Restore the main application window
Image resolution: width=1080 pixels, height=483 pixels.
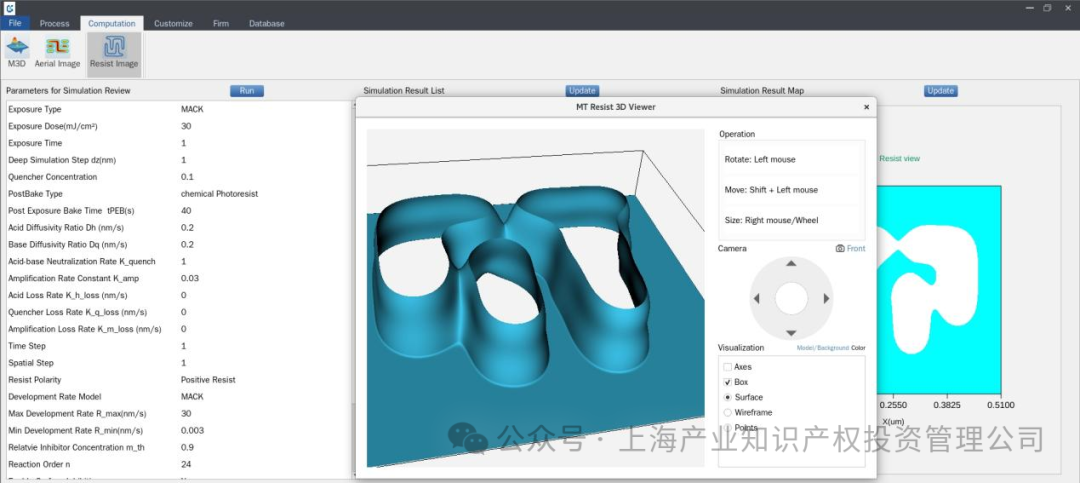click(1047, 8)
